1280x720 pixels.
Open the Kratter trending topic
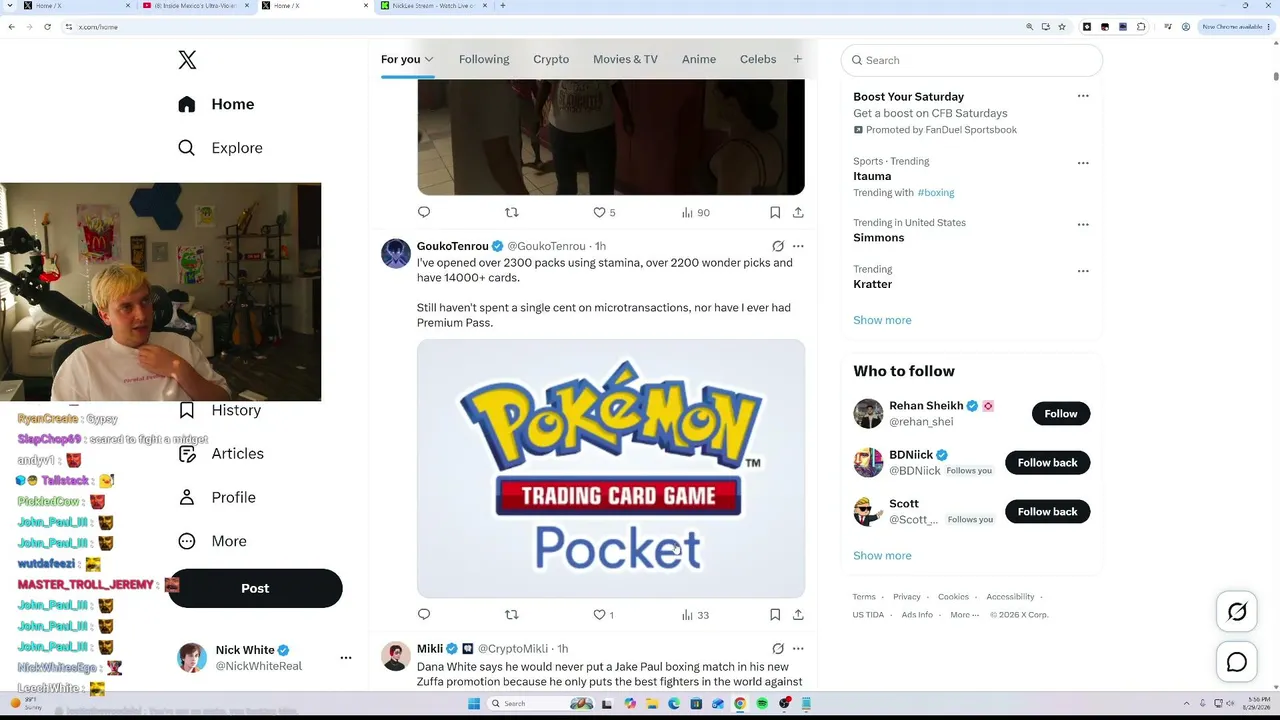point(872,284)
